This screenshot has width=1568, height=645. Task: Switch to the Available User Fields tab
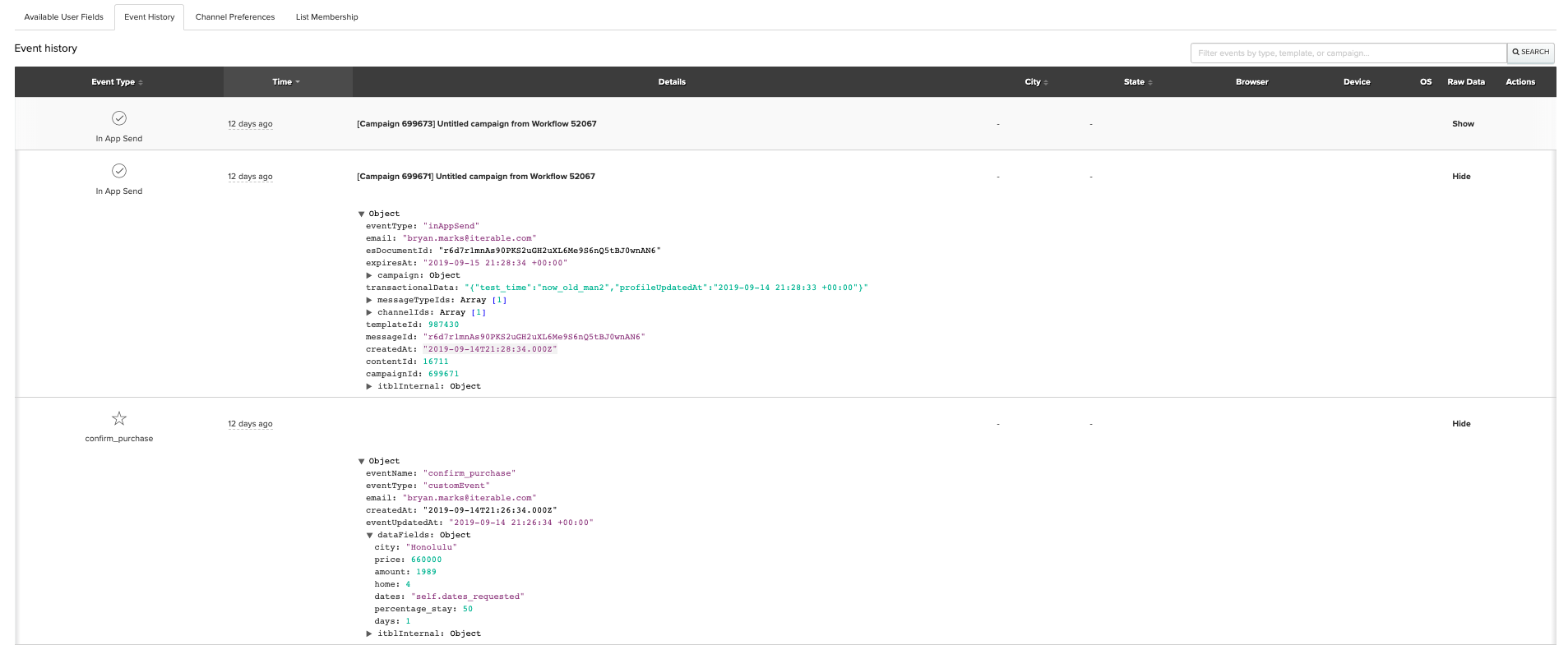[x=63, y=17]
